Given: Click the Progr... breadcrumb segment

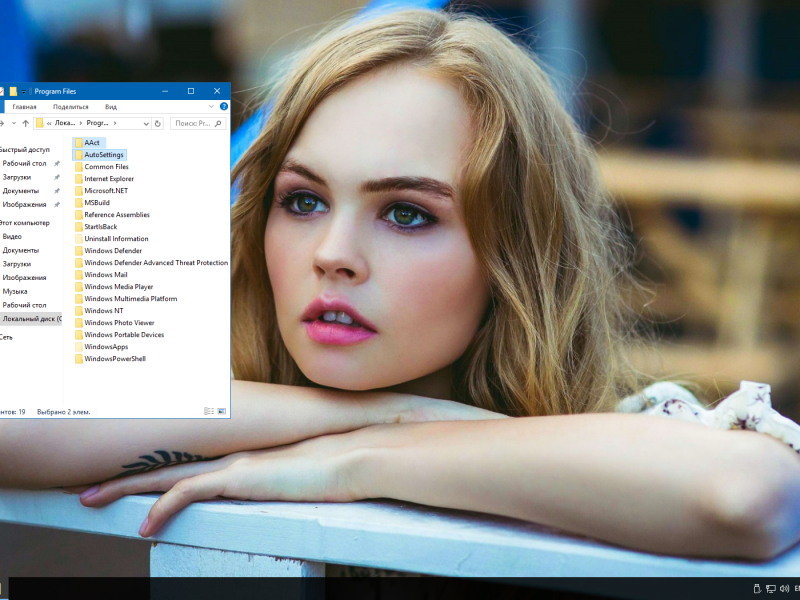Looking at the screenshot, I should tap(97, 123).
